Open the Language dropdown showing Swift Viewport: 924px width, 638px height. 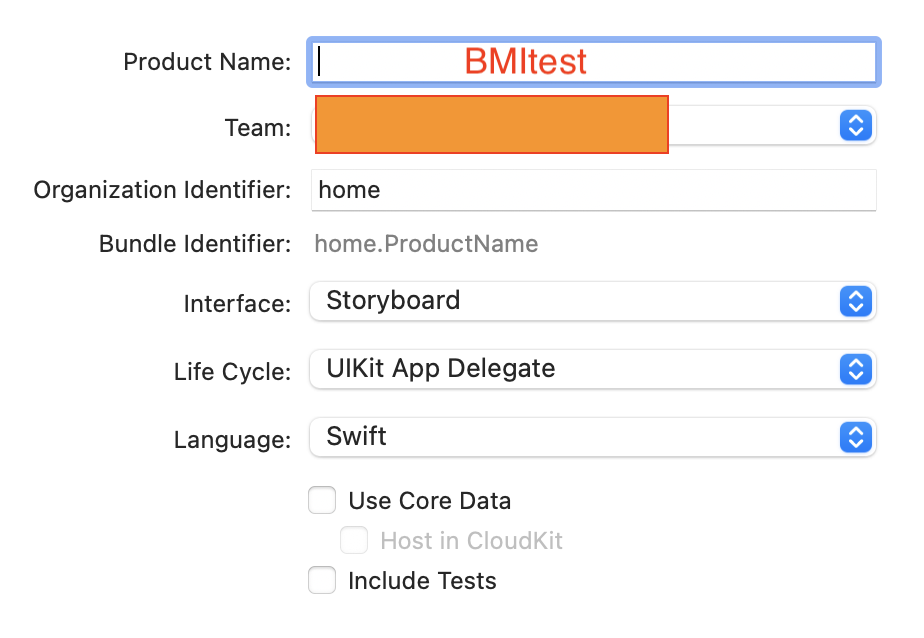tap(593, 437)
